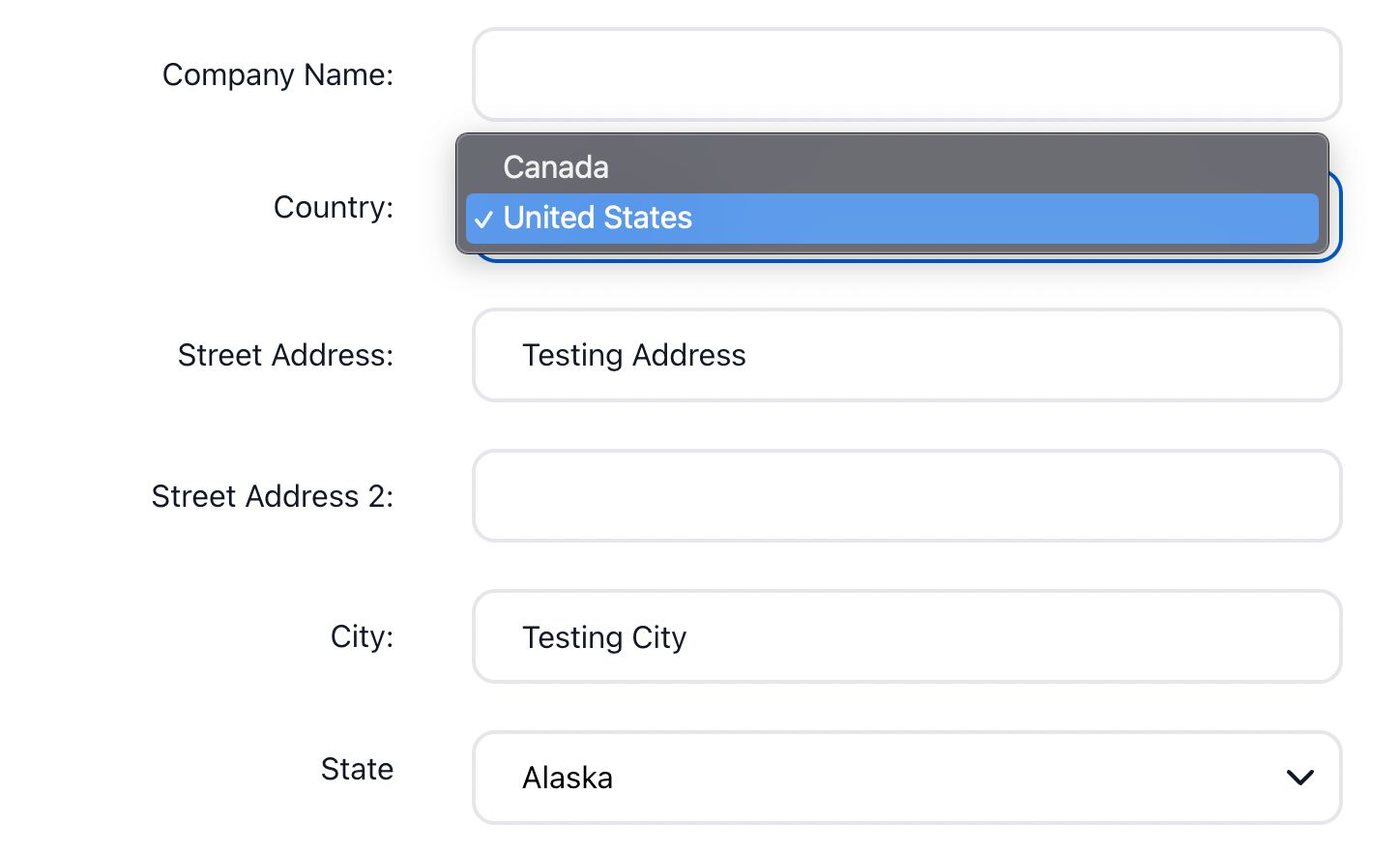Click the 'Company Name:' label

coord(277,74)
